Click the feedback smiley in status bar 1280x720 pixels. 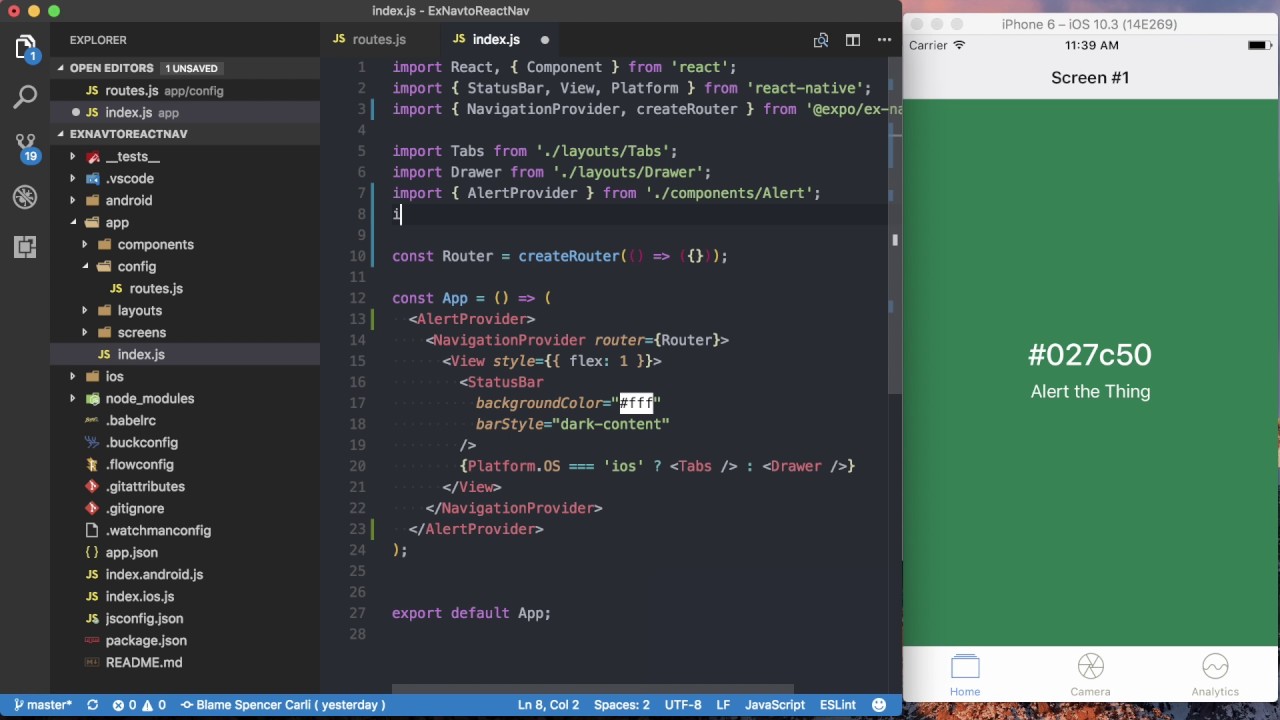coord(879,705)
